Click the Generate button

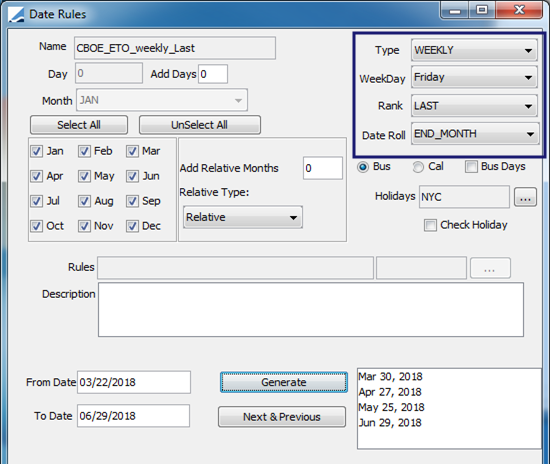click(x=284, y=382)
